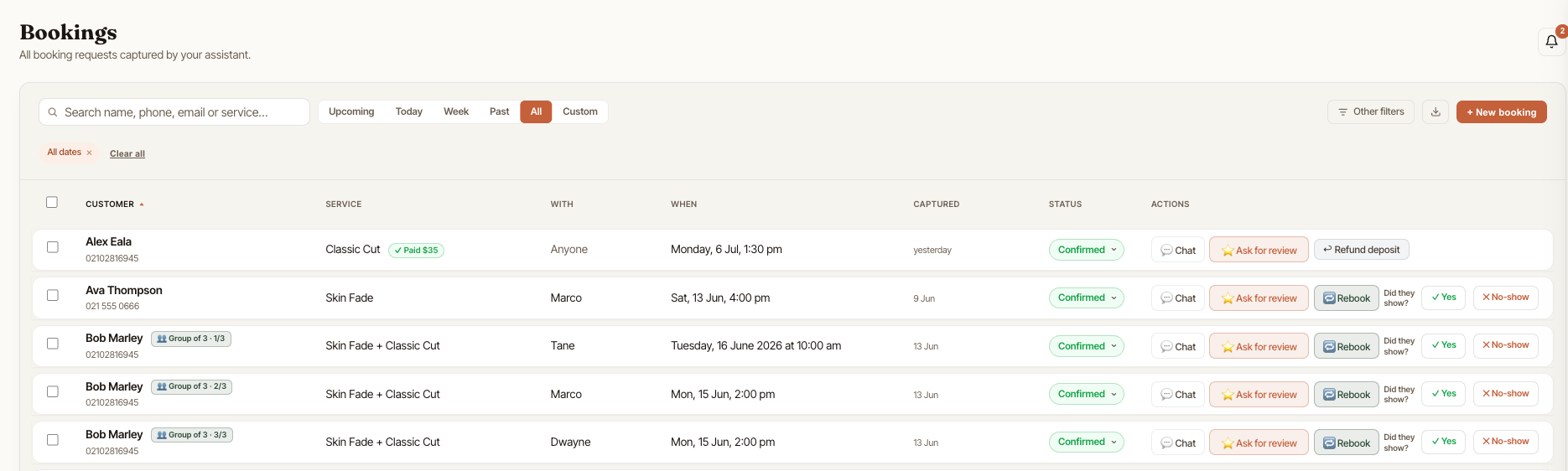Open Confirmed status dropdown for Tane booking
The width and height of the screenshot is (1568, 471).
pos(1086,346)
